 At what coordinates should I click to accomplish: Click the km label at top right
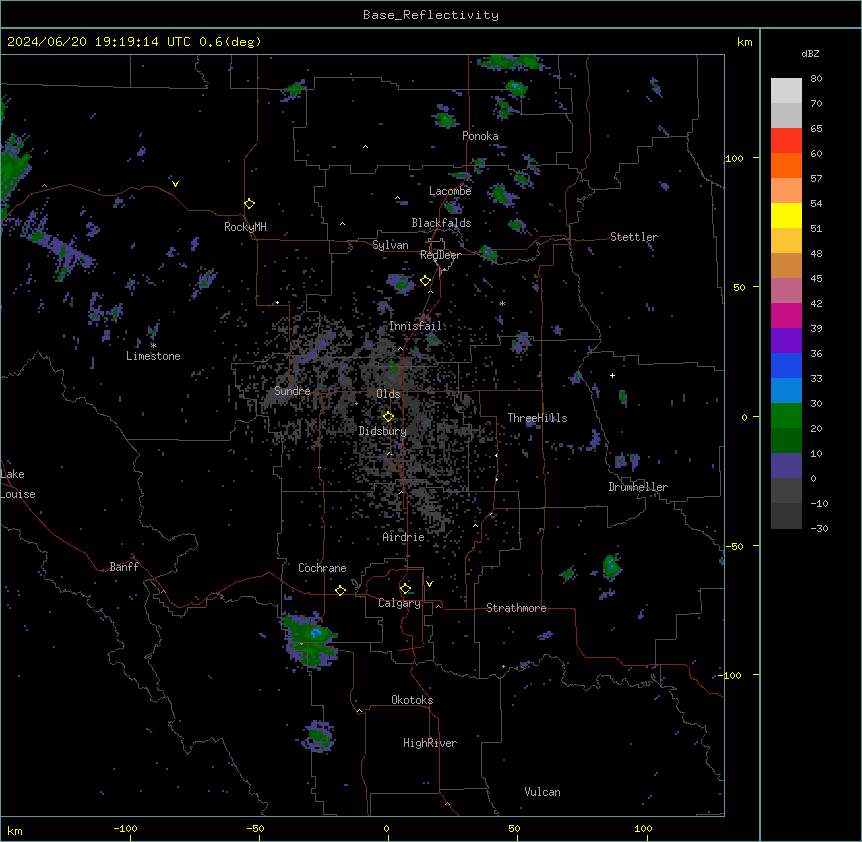tap(744, 42)
